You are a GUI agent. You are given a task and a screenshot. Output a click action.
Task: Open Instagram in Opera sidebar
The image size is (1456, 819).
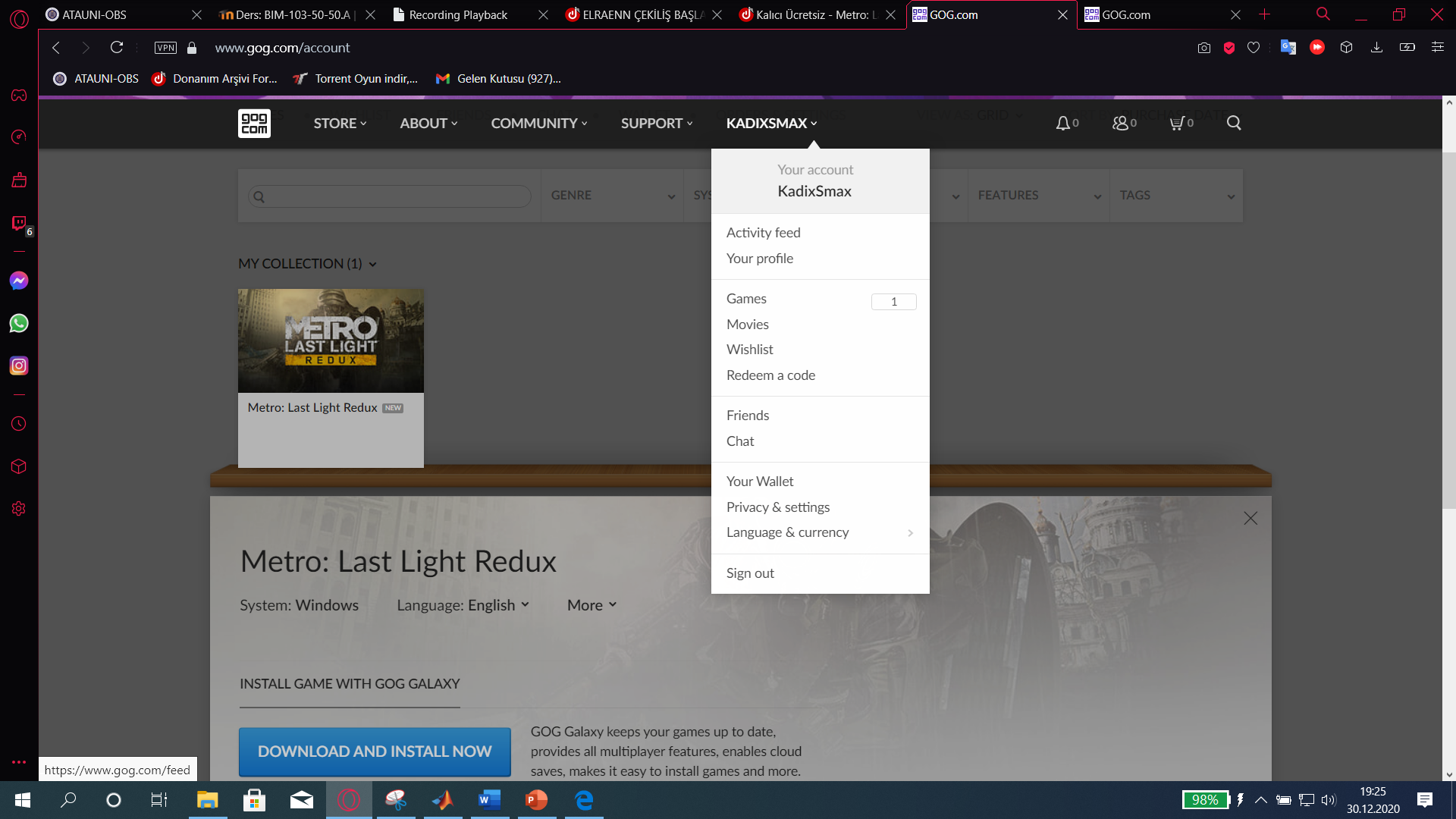[x=19, y=366]
